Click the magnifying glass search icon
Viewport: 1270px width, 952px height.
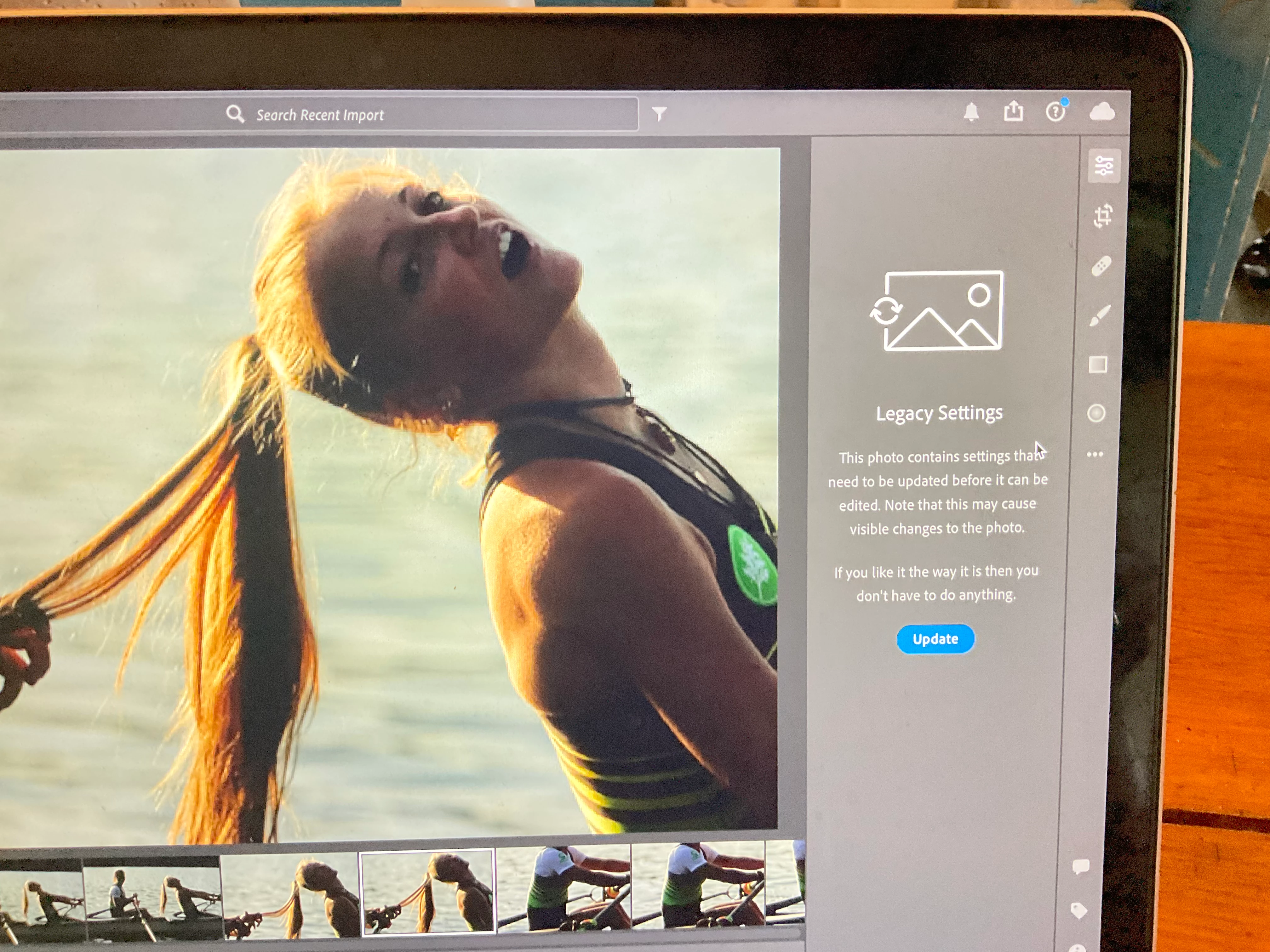[235, 114]
